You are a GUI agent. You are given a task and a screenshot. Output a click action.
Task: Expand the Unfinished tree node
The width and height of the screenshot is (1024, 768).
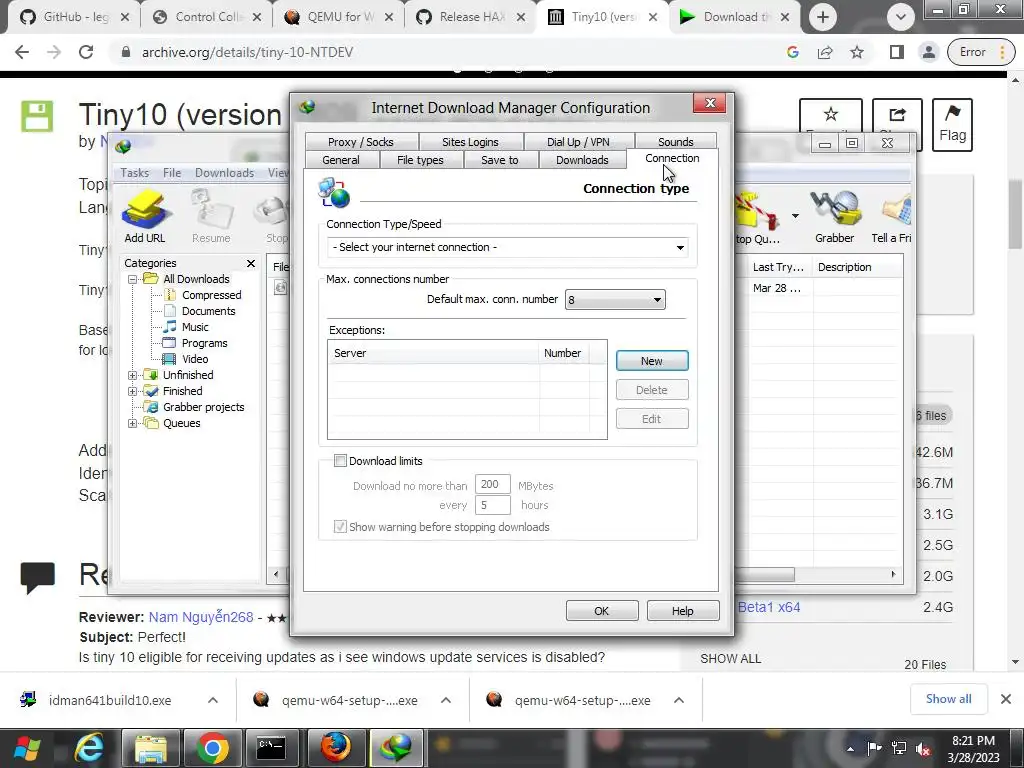point(133,376)
